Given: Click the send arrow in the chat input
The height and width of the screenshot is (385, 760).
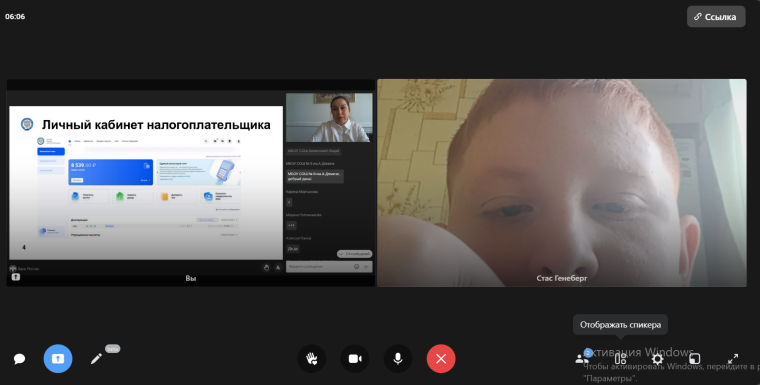Looking at the screenshot, I should (x=366, y=267).
